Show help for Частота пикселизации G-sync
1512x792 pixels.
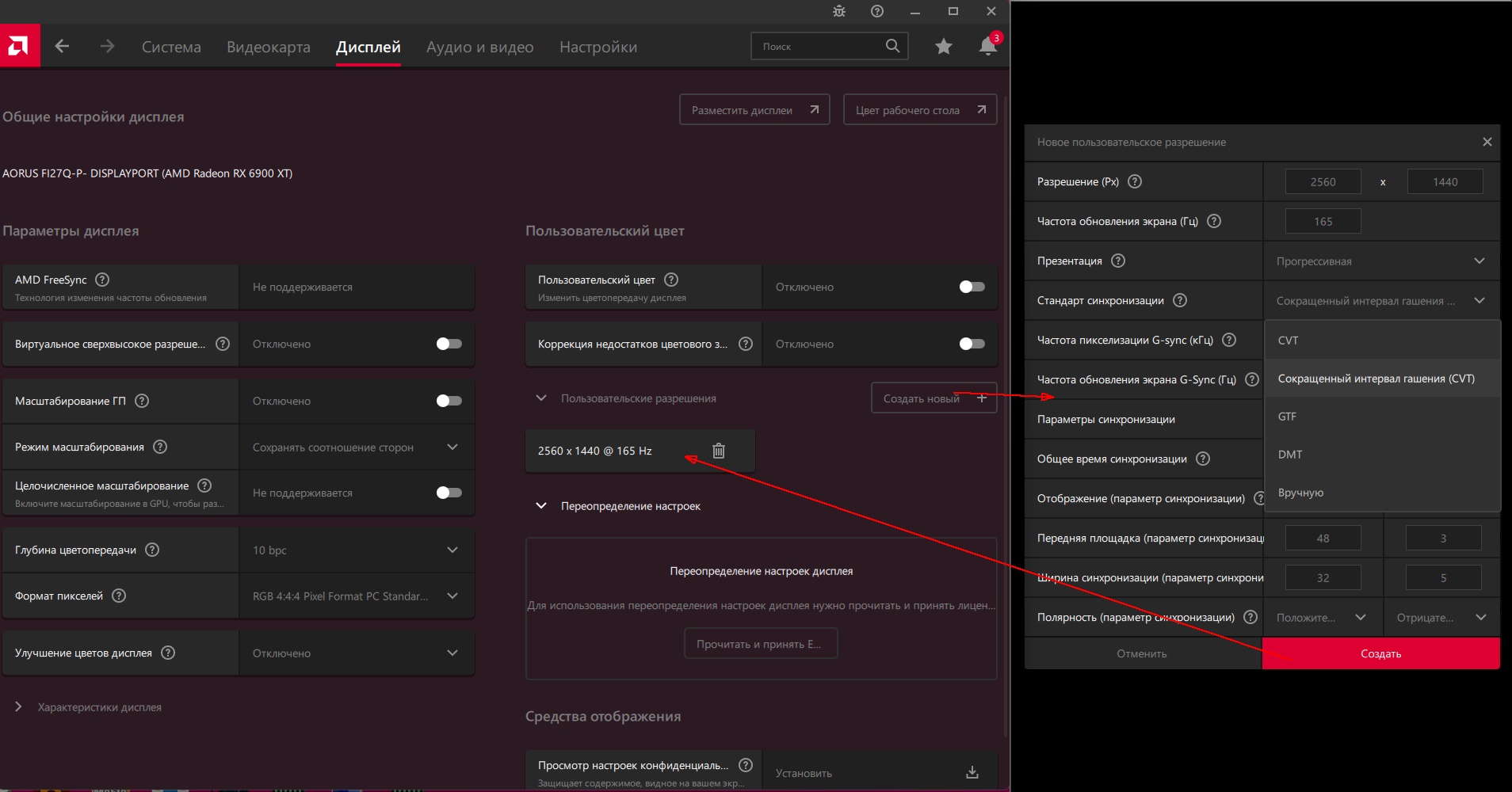pyautogui.click(x=1229, y=340)
